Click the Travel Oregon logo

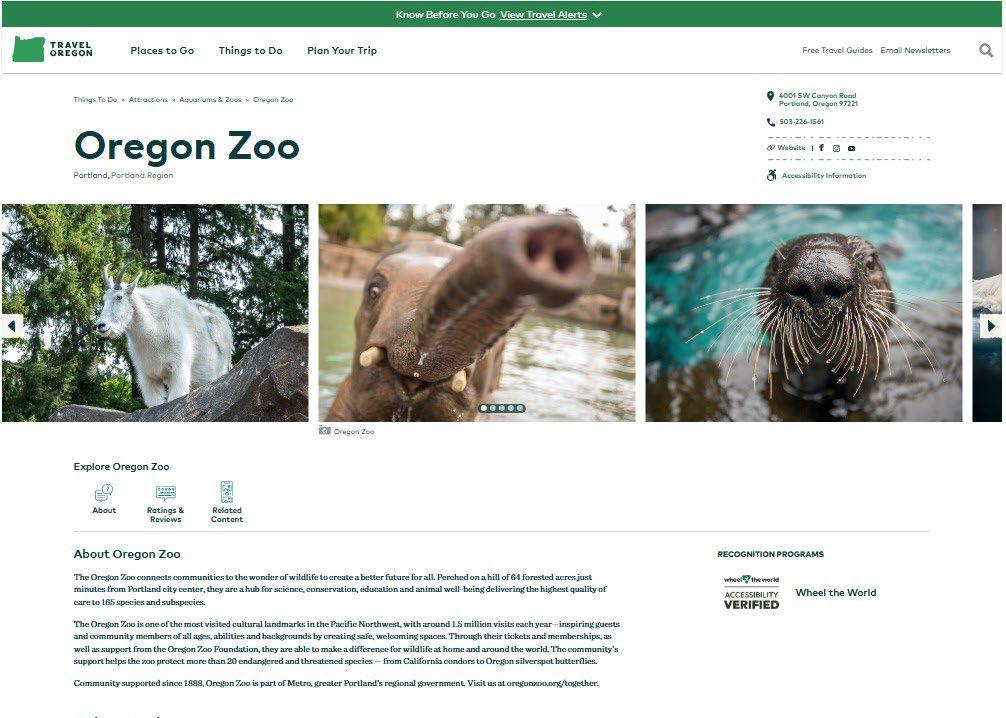click(53, 49)
